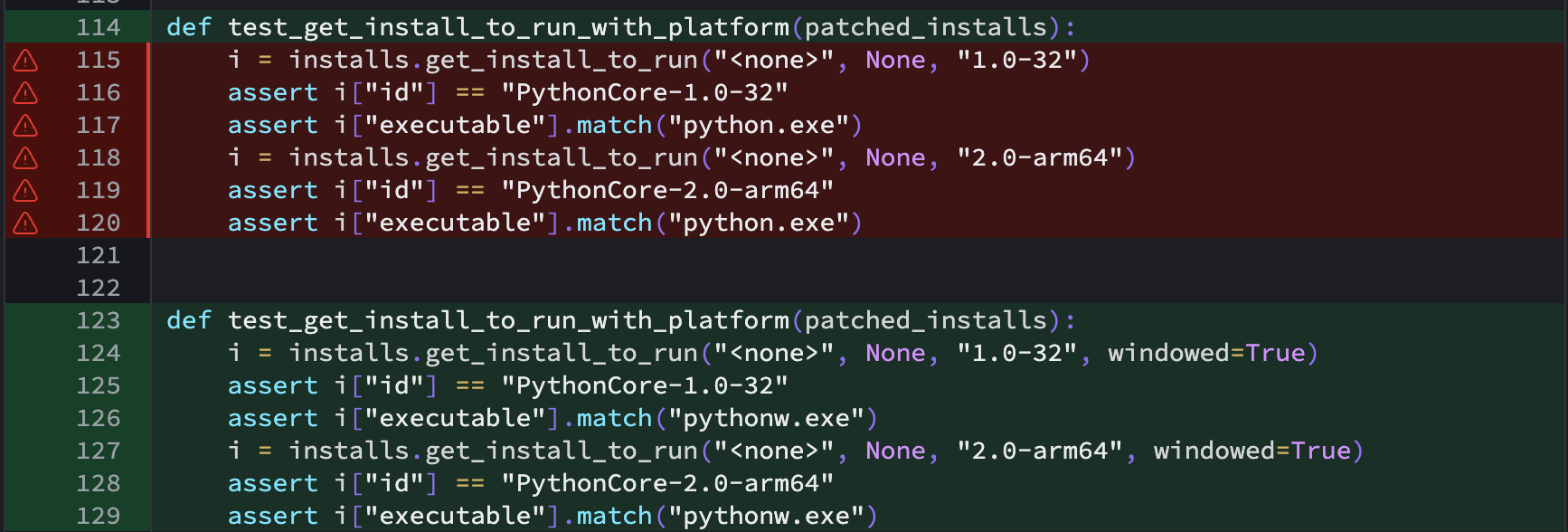This screenshot has height=532, width=1568.
Task: Click "python.exe" on line 117
Action: coord(759,126)
